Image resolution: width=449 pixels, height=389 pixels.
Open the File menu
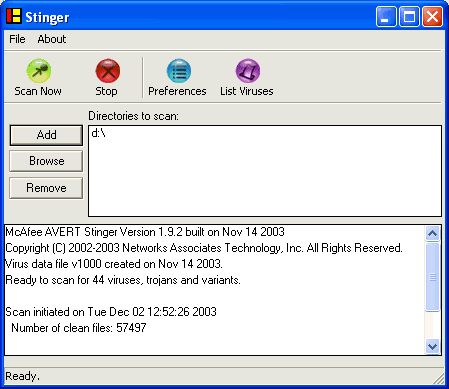[x=17, y=39]
